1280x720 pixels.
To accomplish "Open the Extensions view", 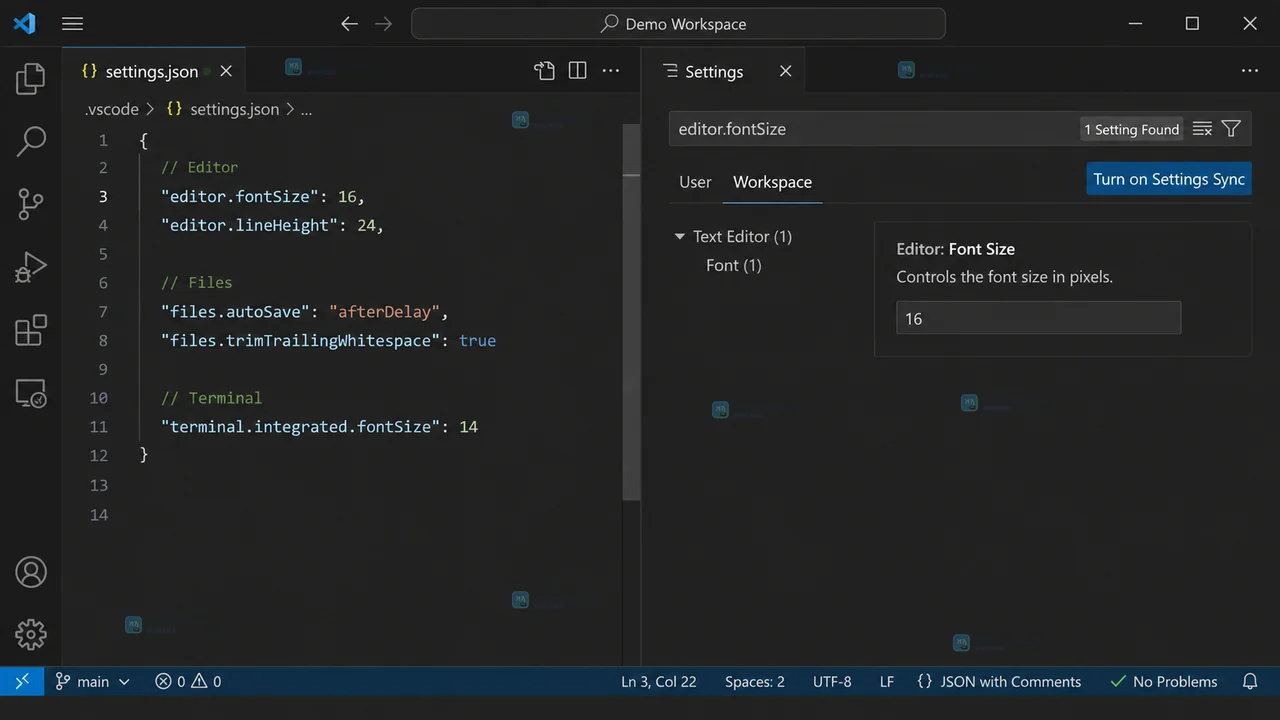I will (31, 330).
